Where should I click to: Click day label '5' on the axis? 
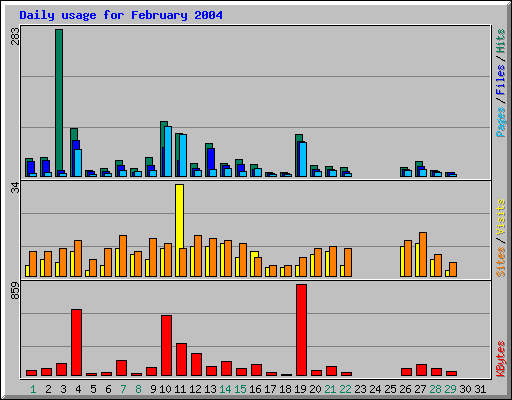(93, 389)
